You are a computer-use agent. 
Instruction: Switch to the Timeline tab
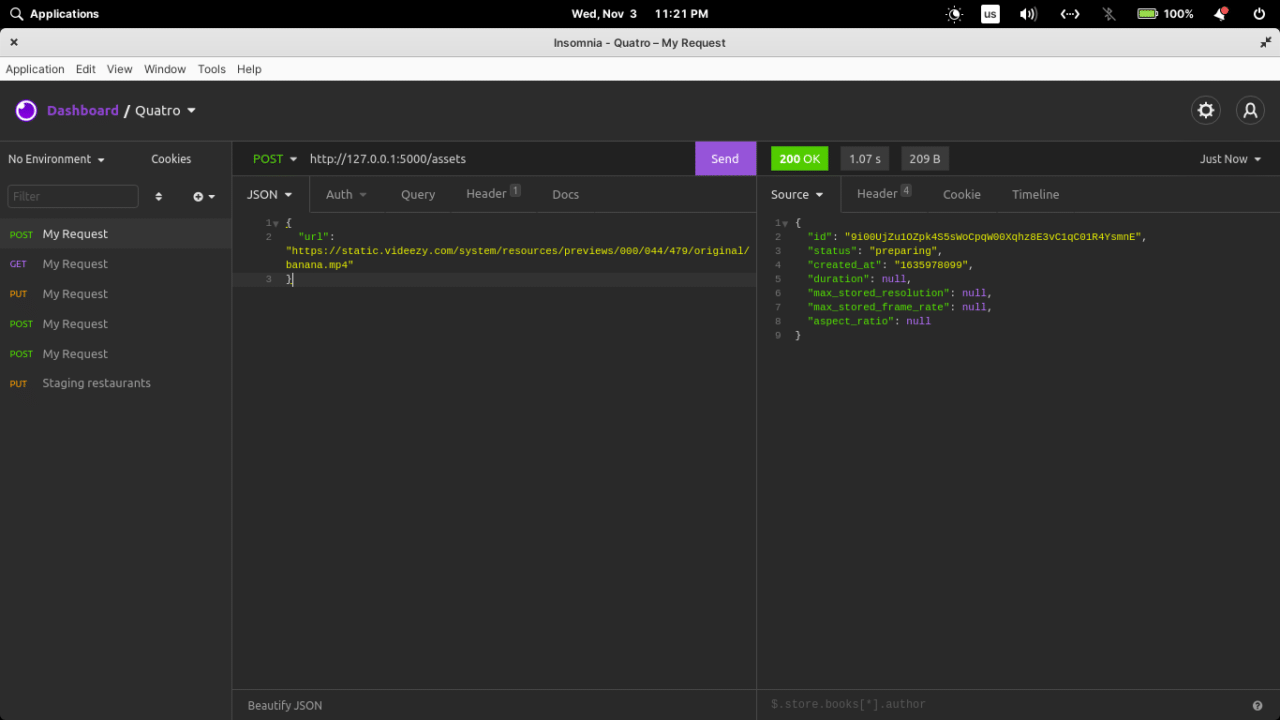tap(1035, 195)
